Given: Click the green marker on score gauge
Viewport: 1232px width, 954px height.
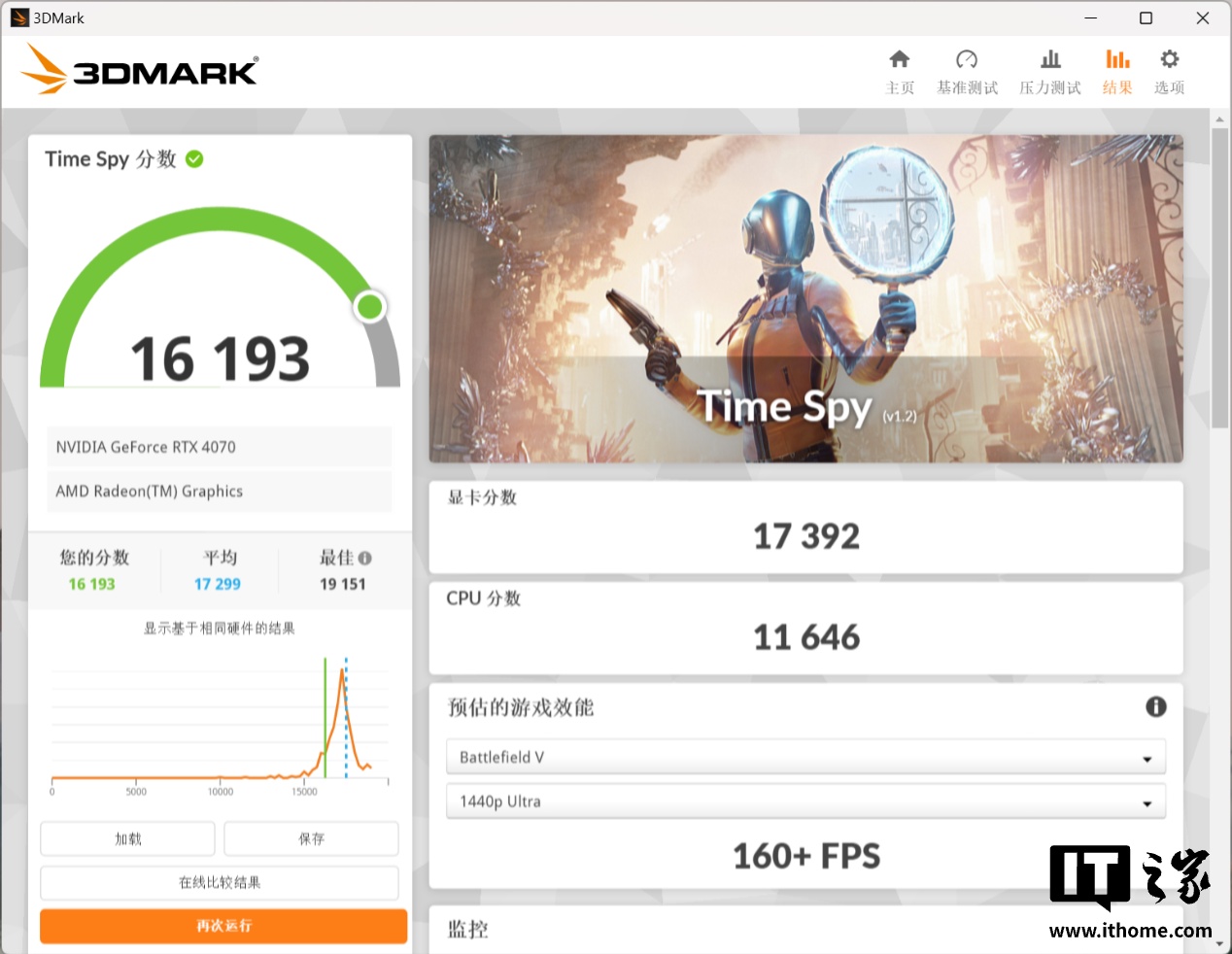Looking at the screenshot, I should (x=369, y=307).
